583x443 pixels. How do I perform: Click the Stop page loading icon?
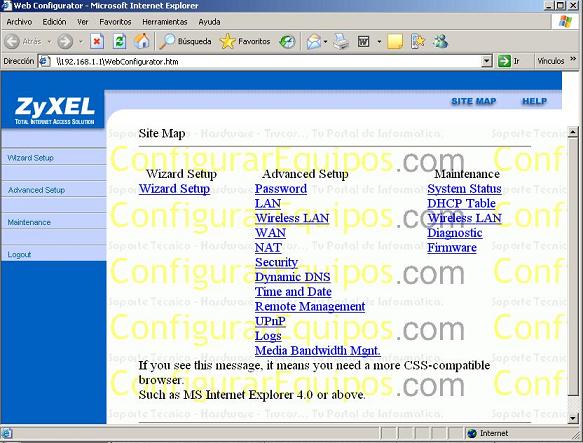pyautogui.click(x=97, y=41)
